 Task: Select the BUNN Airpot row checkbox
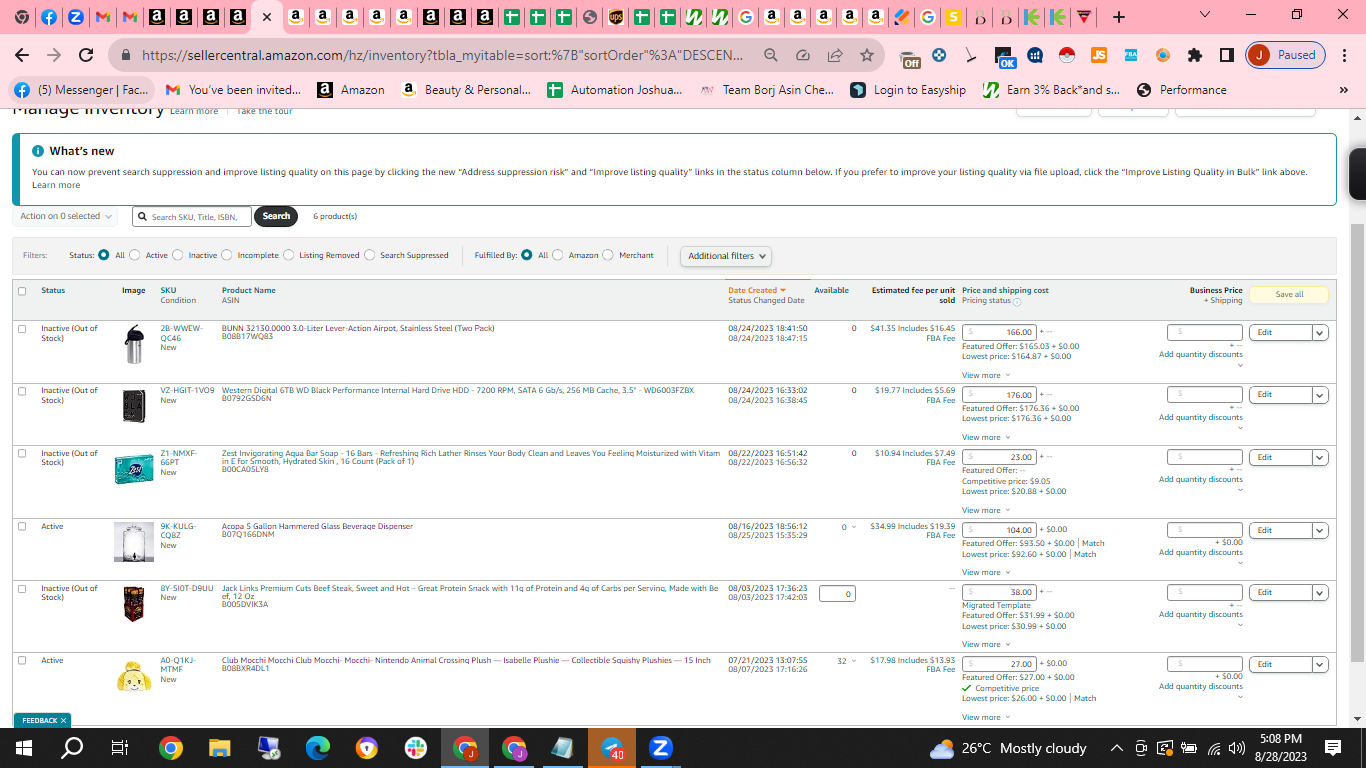click(22, 329)
